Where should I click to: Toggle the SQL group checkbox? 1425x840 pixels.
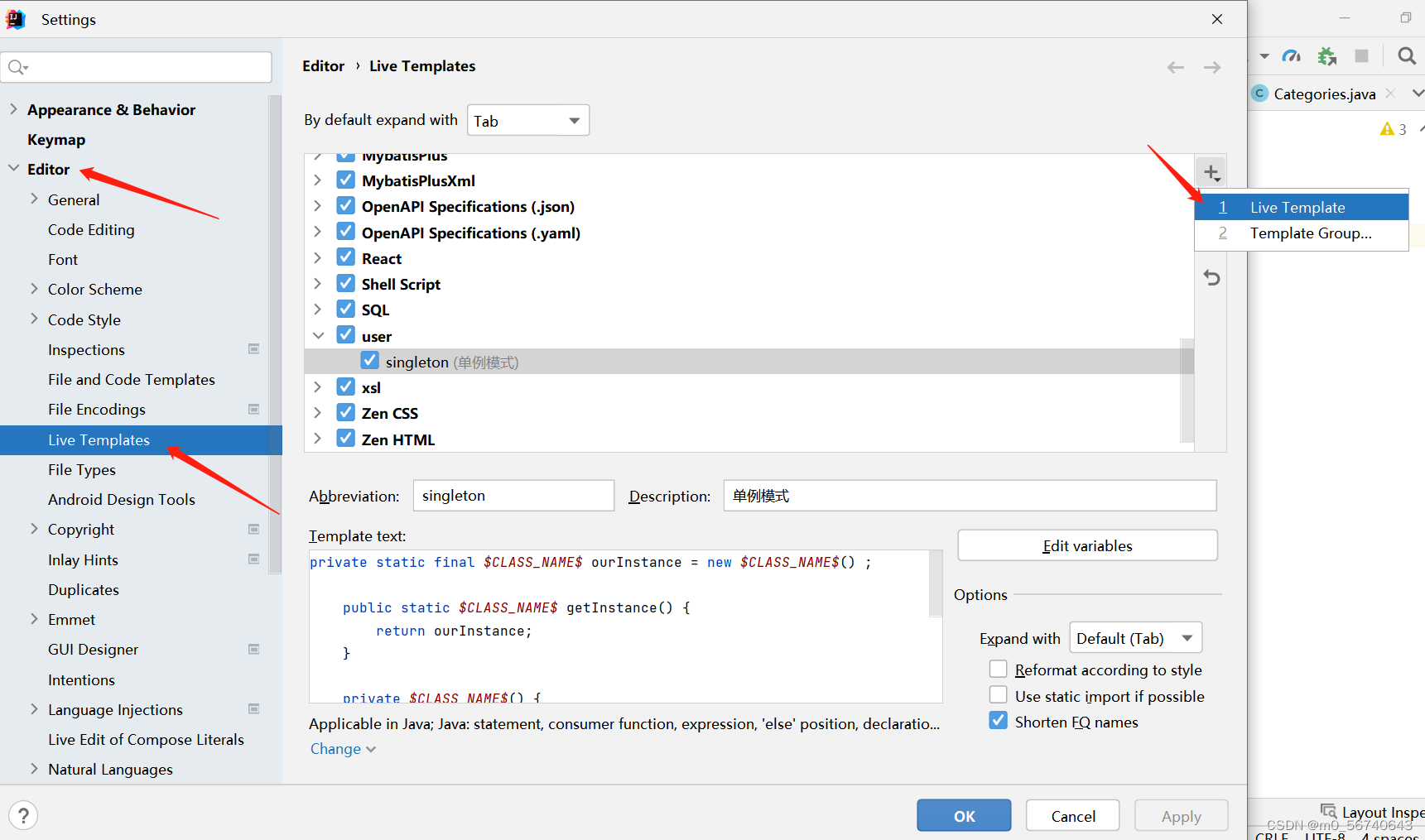[346, 310]
